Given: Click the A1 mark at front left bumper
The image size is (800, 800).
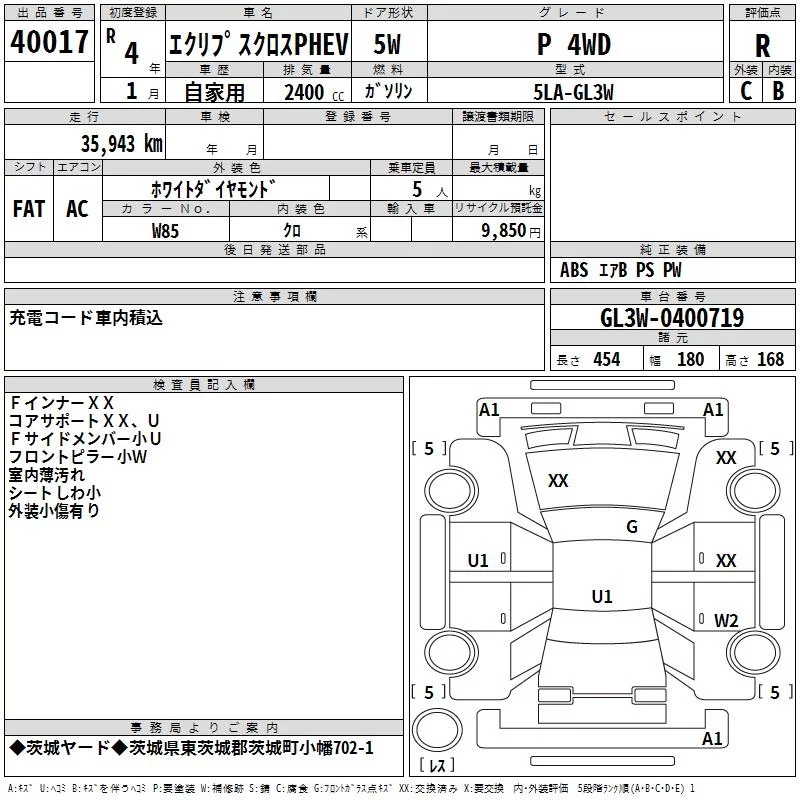Looking at the screenshot, I should coord(489,410).
